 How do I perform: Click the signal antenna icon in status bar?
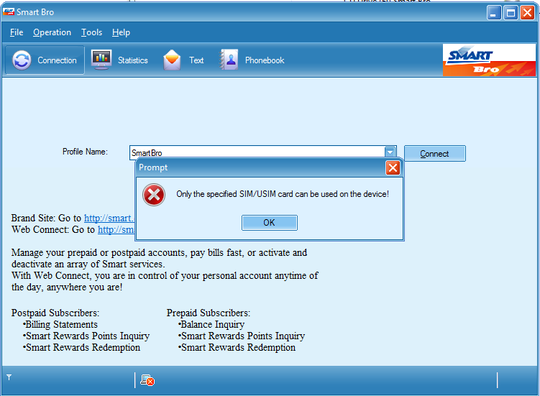coord(9,377)
